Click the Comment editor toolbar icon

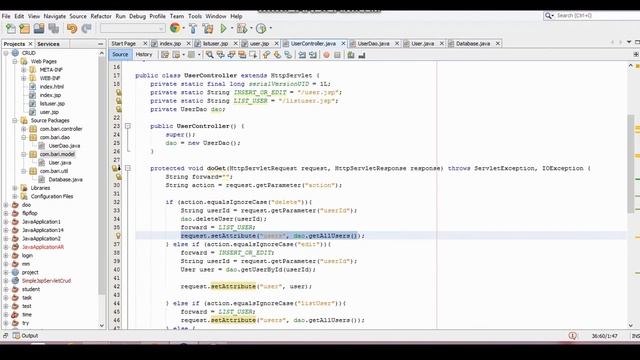(351, 55)
